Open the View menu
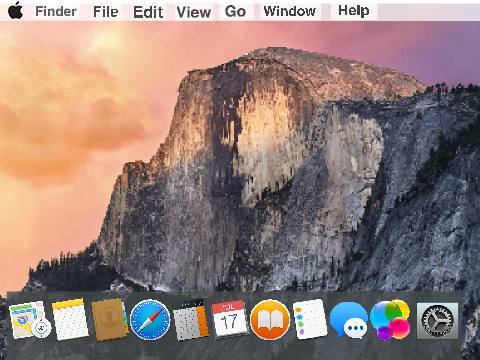The width and height of the screenshot is (480, 360). coord(194,12)
